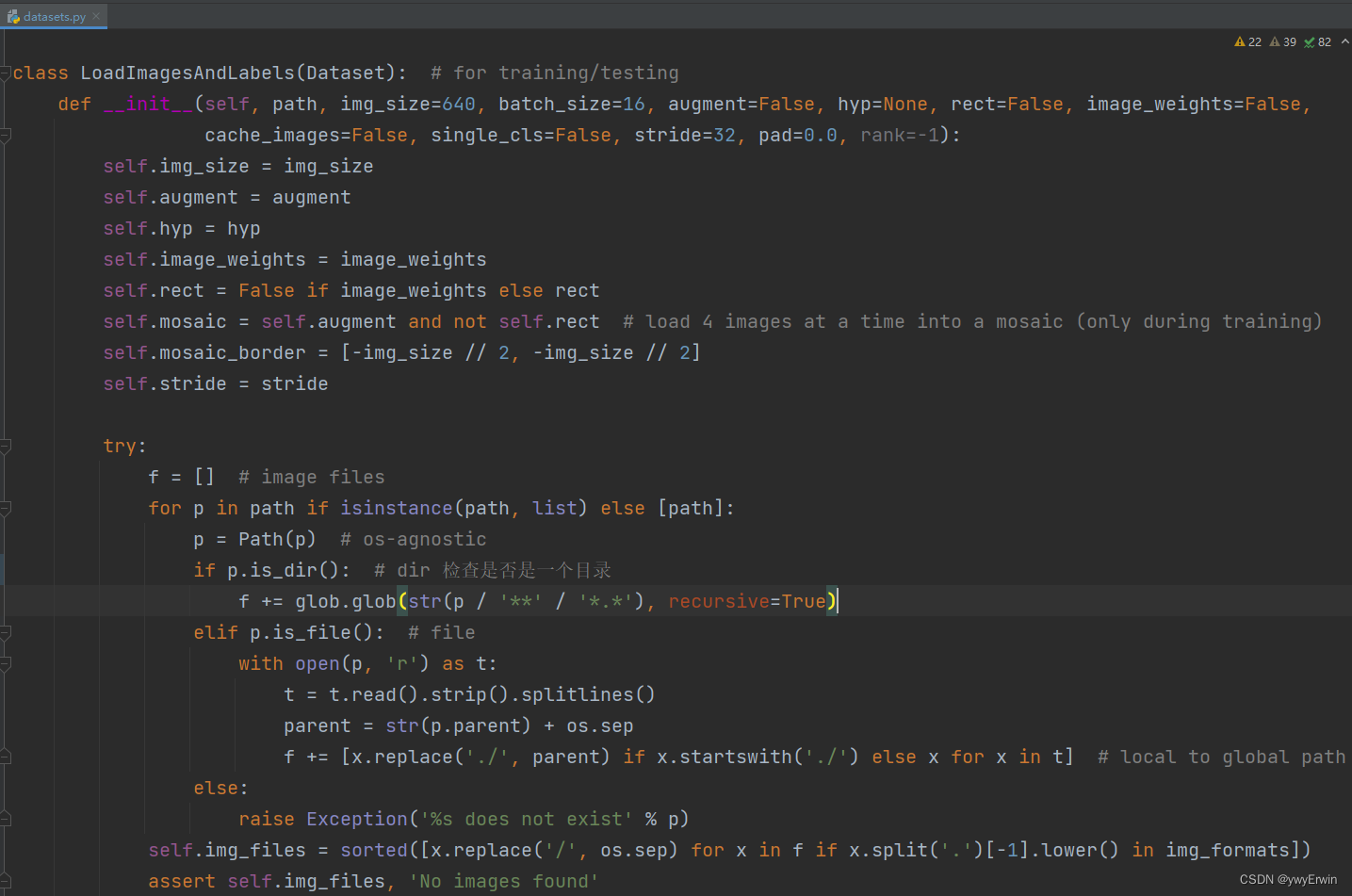
Task: Click the '# for training/testing' comment
Action: point(554,73)
